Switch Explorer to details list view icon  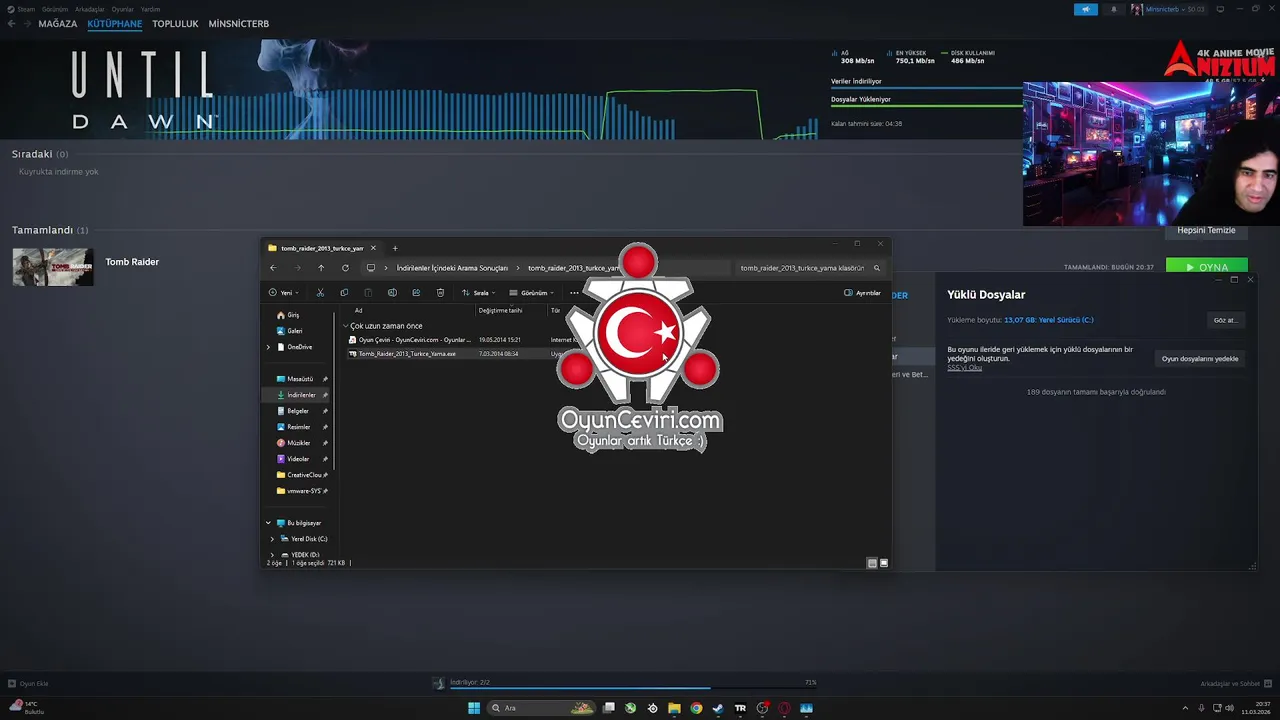point(872,563)
